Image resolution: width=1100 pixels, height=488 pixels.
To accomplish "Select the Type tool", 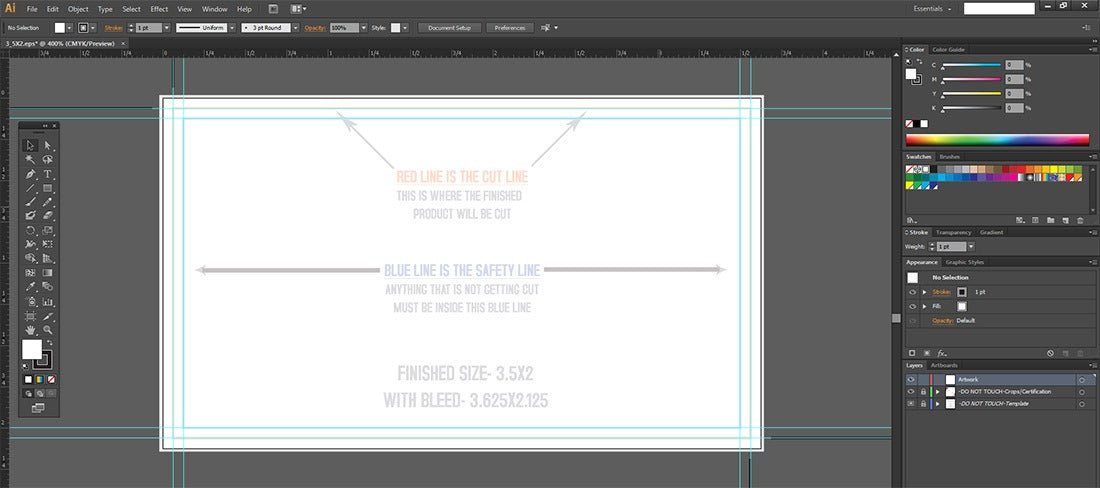I will tap(47, 174).
